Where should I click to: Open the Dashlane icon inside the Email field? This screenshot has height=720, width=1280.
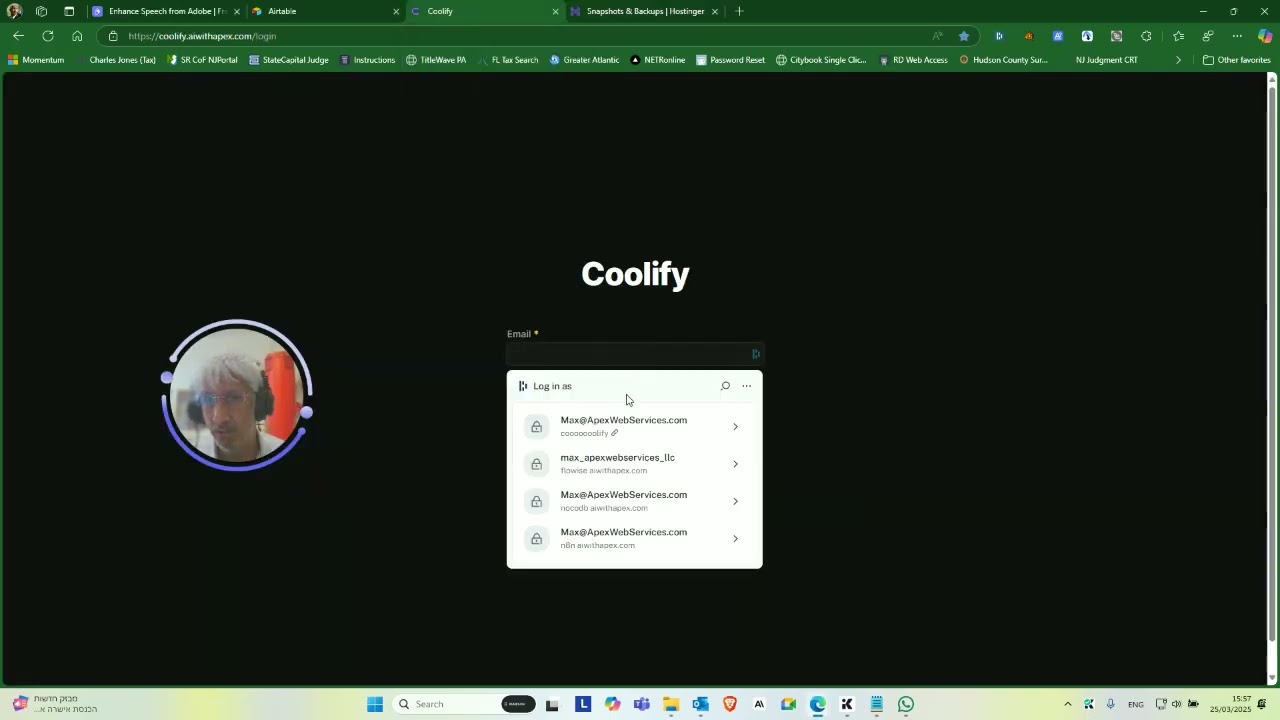coord(755,354)
